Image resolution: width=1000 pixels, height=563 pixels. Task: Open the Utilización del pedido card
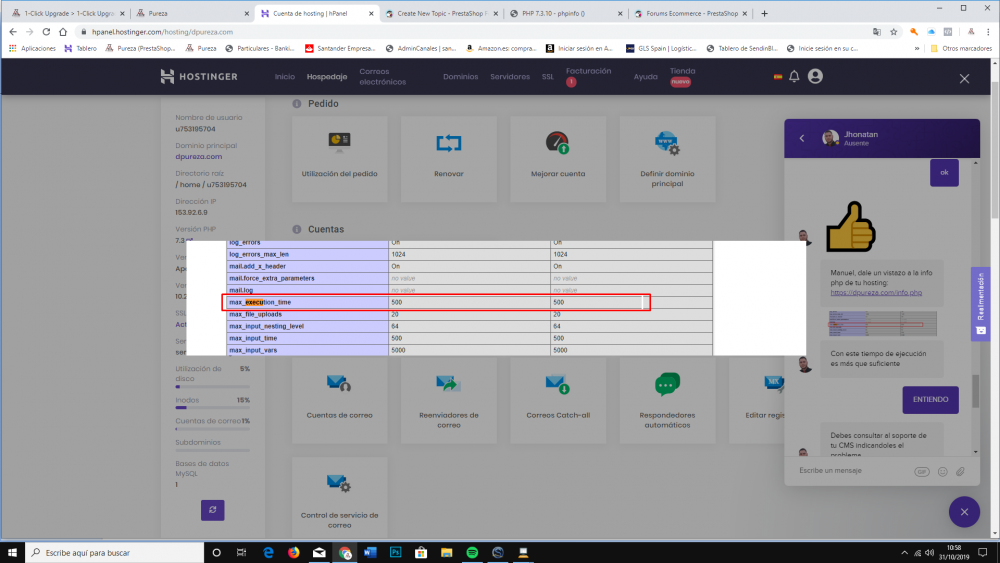point(339,159)
